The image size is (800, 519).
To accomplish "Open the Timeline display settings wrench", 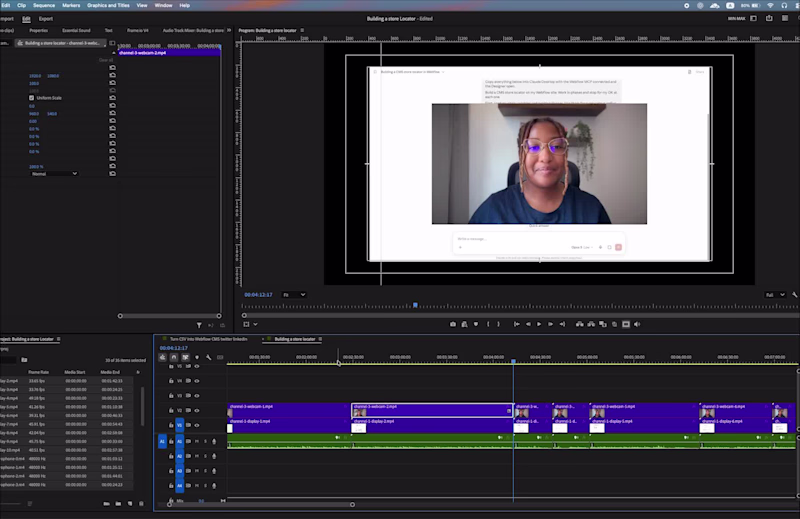I will (209, 357).
